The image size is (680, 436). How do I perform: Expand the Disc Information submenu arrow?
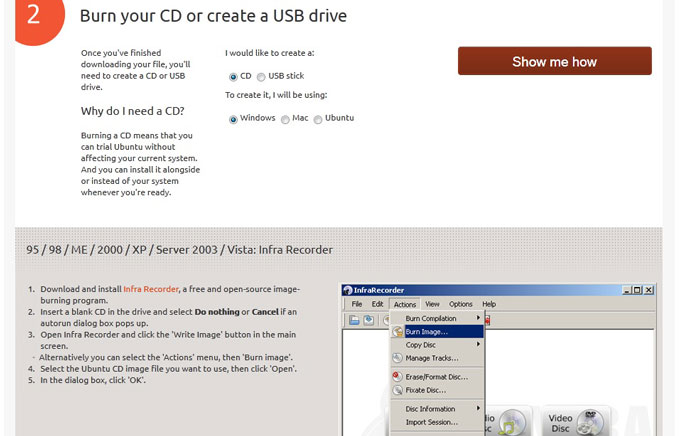478,408
